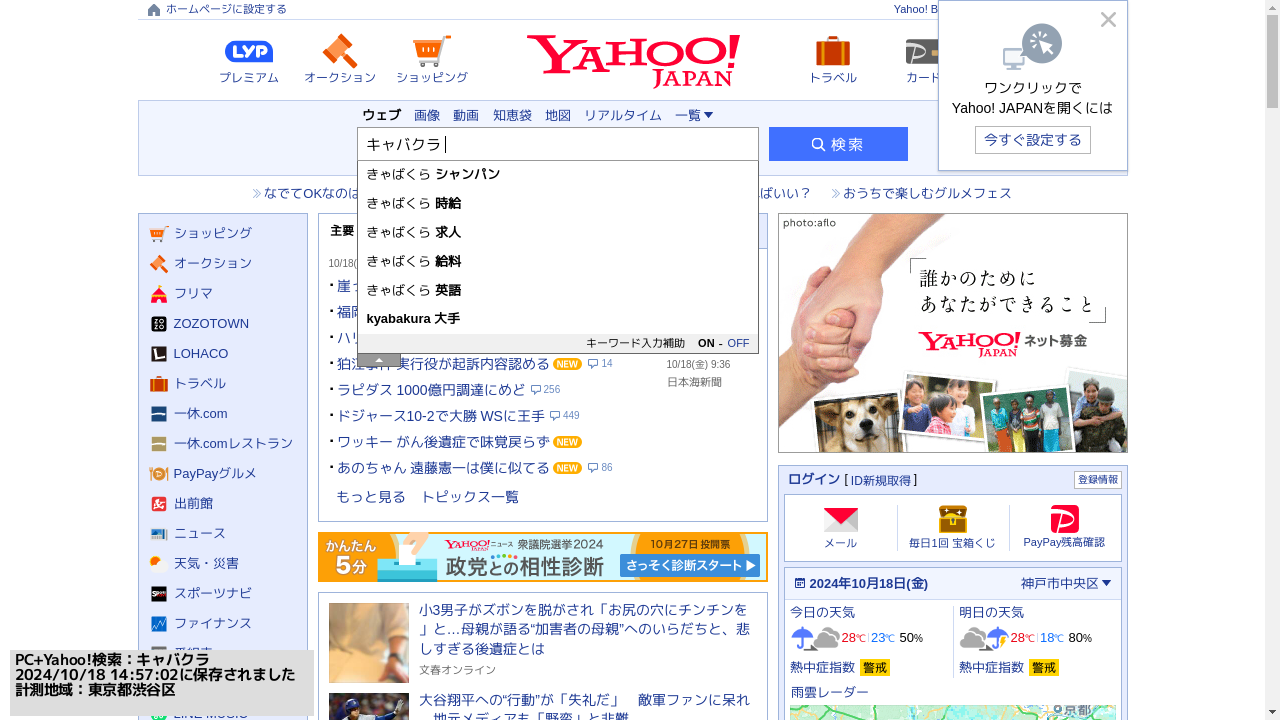This screenshot has height=720, width=1280.
Task: Turn keyword input assist OFF
Action: pos(738,343)
